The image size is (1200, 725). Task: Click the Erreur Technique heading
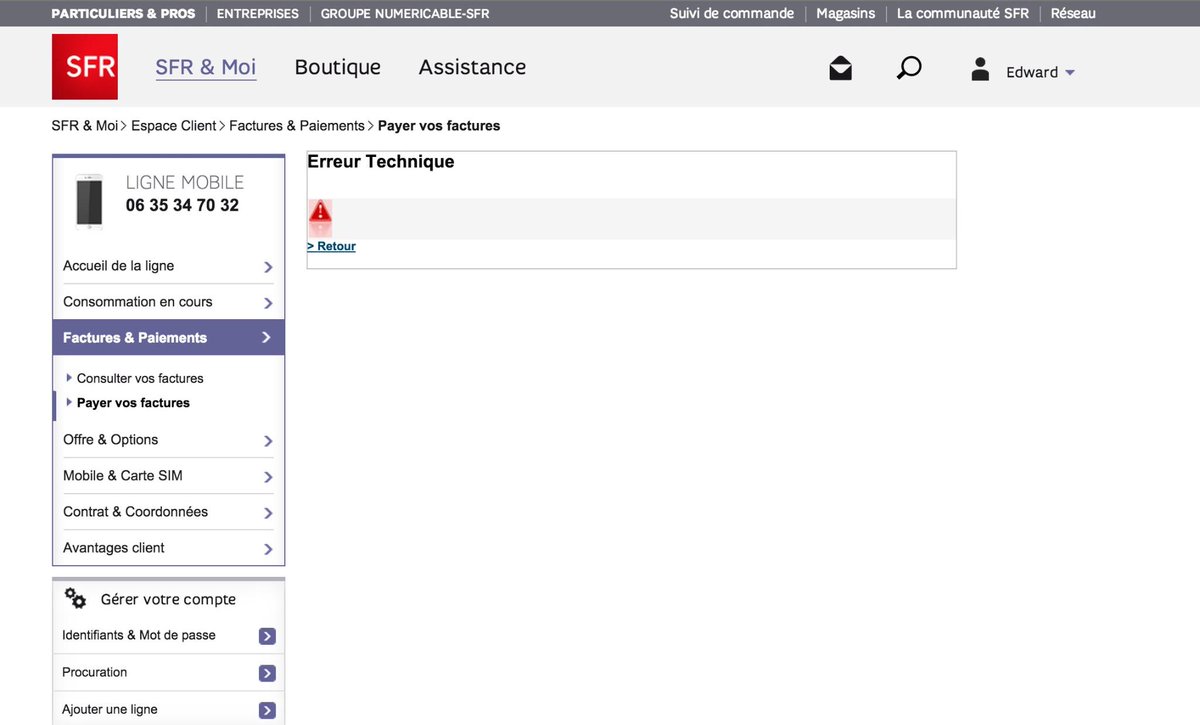pyautogui.click(x=381, y=162)
